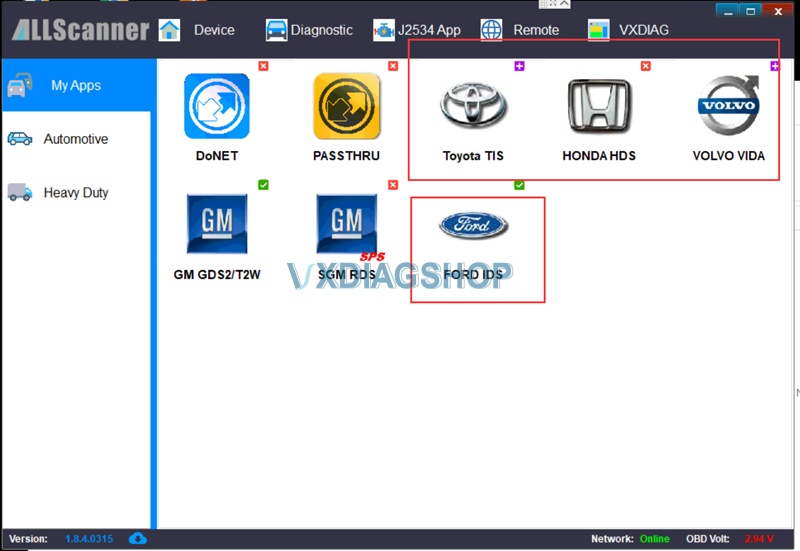Click the PASSTHRU label

[x=346, y=156]
